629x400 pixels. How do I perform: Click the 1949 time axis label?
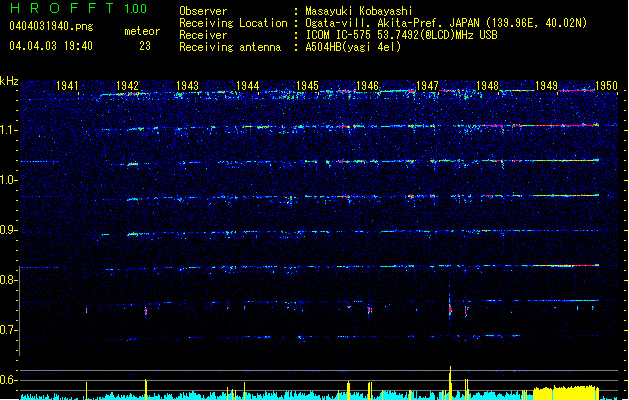click(546, 85)
